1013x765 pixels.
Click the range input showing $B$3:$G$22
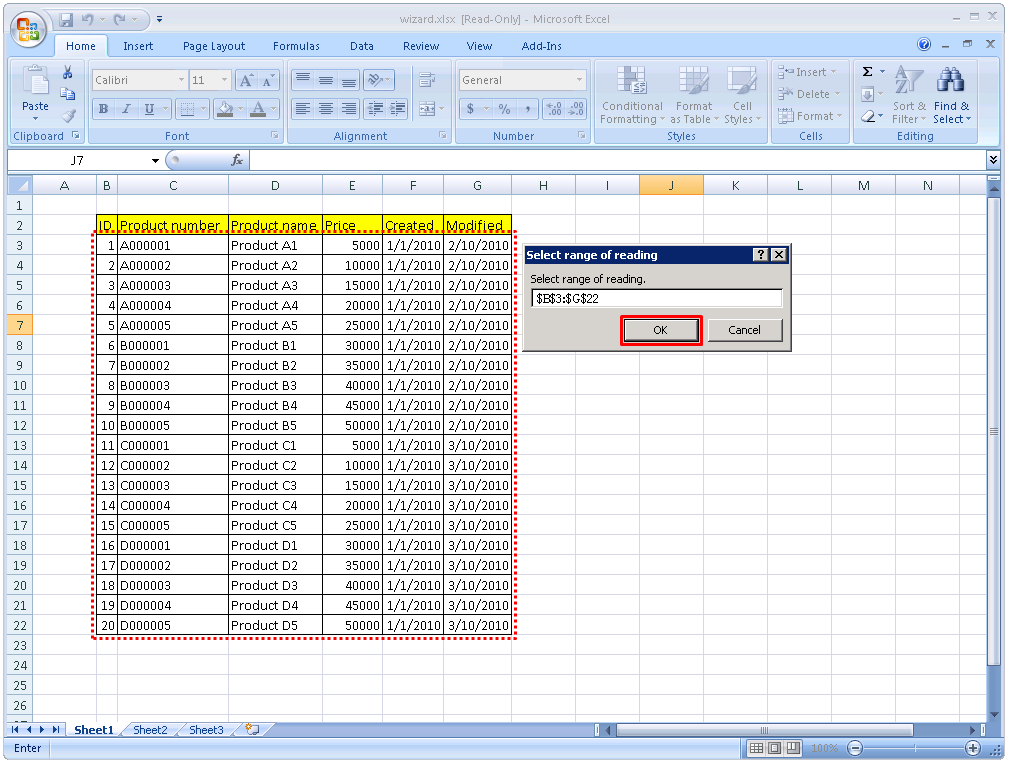coord(655,296)
